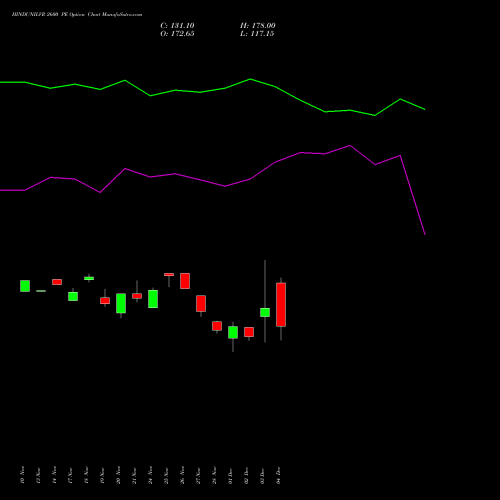
Task: Click the red 26 Nov candle
Action: click(185, 281)
